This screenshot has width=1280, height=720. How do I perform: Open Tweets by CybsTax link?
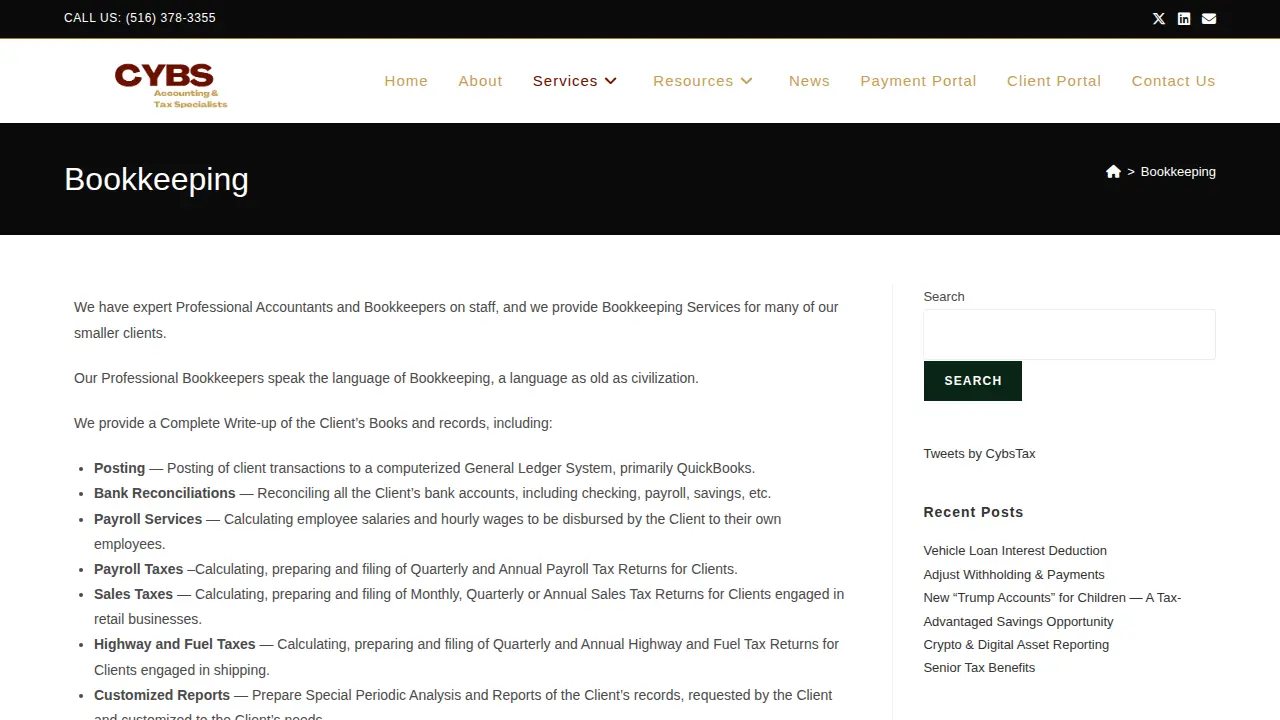[x=979, y=454]
